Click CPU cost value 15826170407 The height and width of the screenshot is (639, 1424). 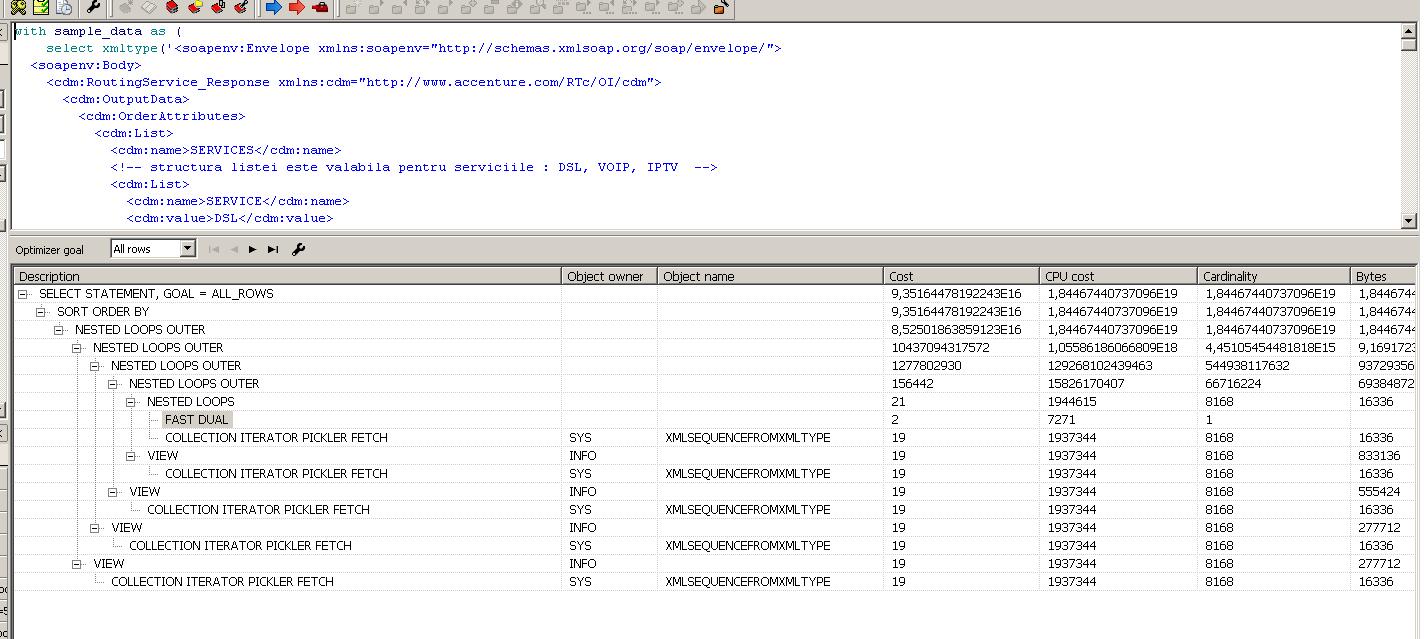1085,384
